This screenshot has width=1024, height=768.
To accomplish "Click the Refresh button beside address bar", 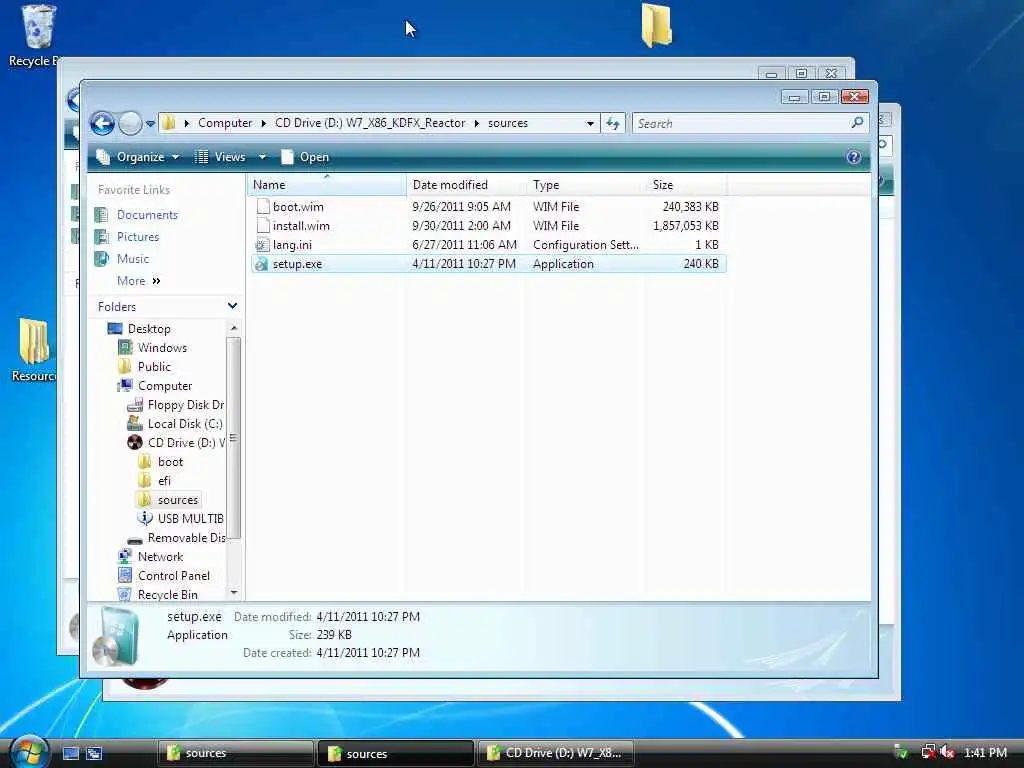I will pyautogui.click(x=613, y=123).
